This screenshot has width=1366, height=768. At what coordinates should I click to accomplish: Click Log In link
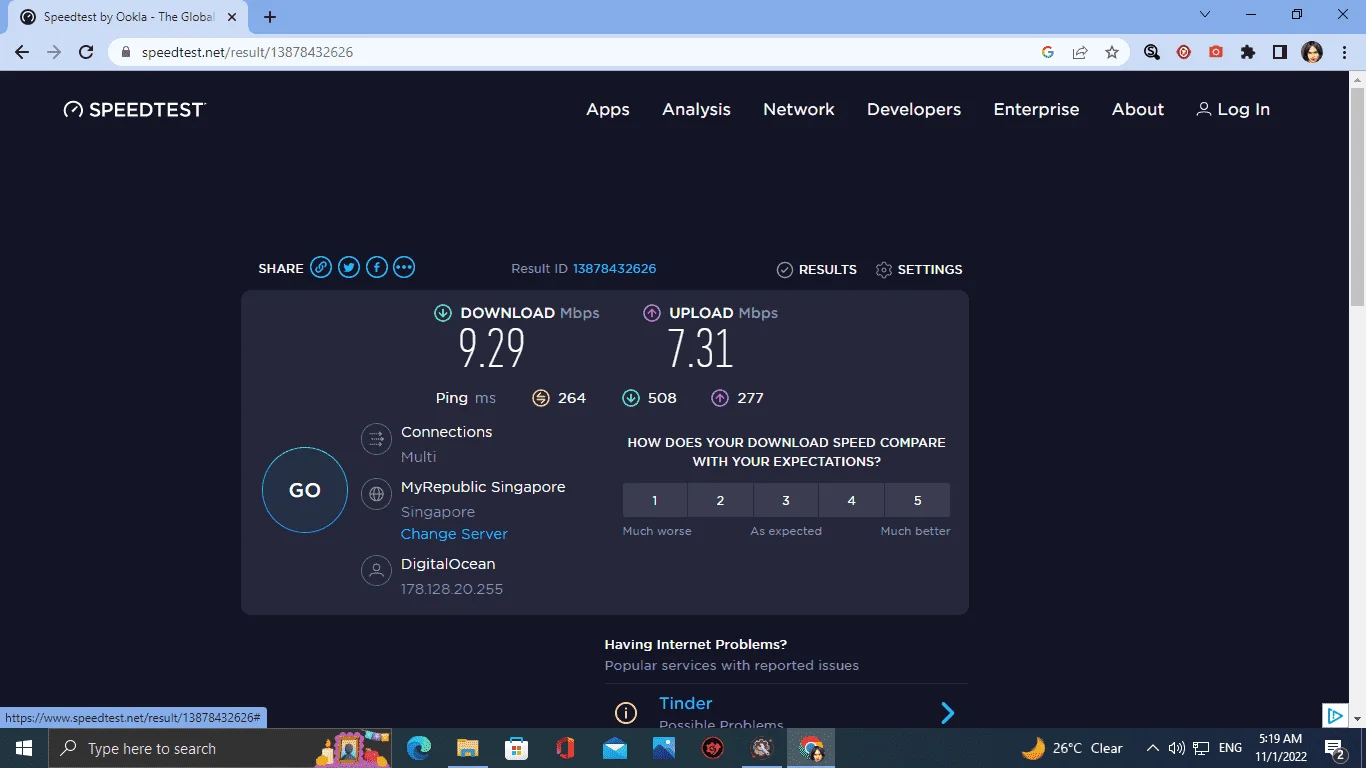click(x=1233, y=110)
